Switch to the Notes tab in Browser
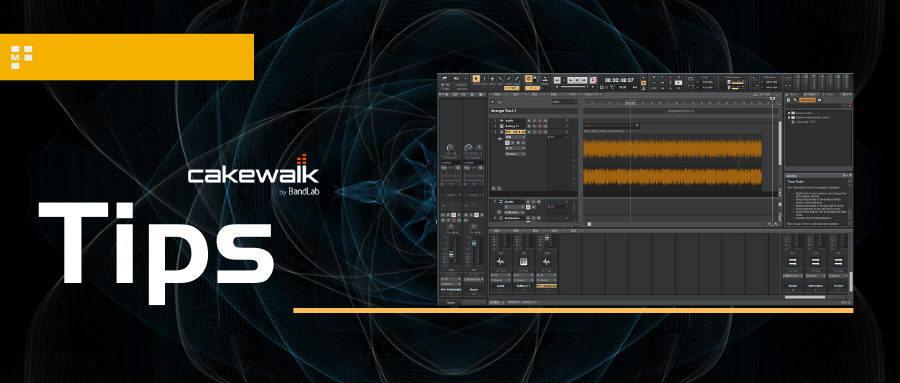Screen dimensions: 900x383 [x=829, y=95]
